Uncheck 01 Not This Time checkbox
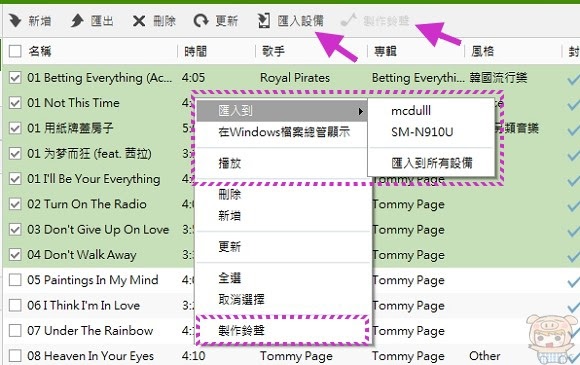Viewport: 580px width, 365px height. coord(15,103)
